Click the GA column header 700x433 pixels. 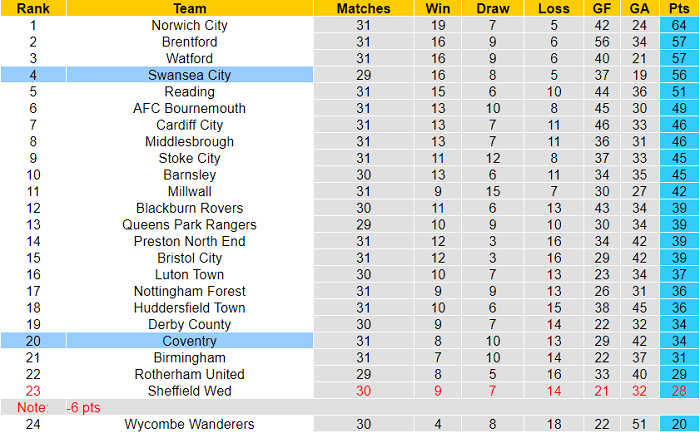coord(639,8)
